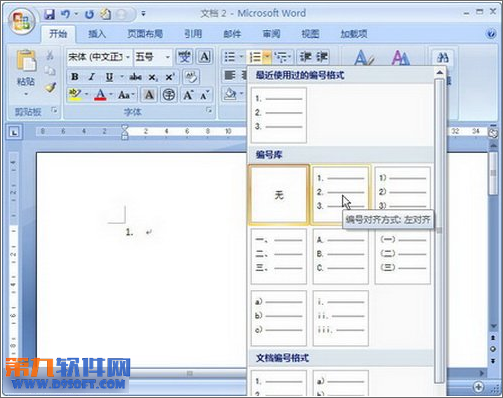Save the document via quick access
Viewport: 503px width, 398px height.
(x=49, y=14)
